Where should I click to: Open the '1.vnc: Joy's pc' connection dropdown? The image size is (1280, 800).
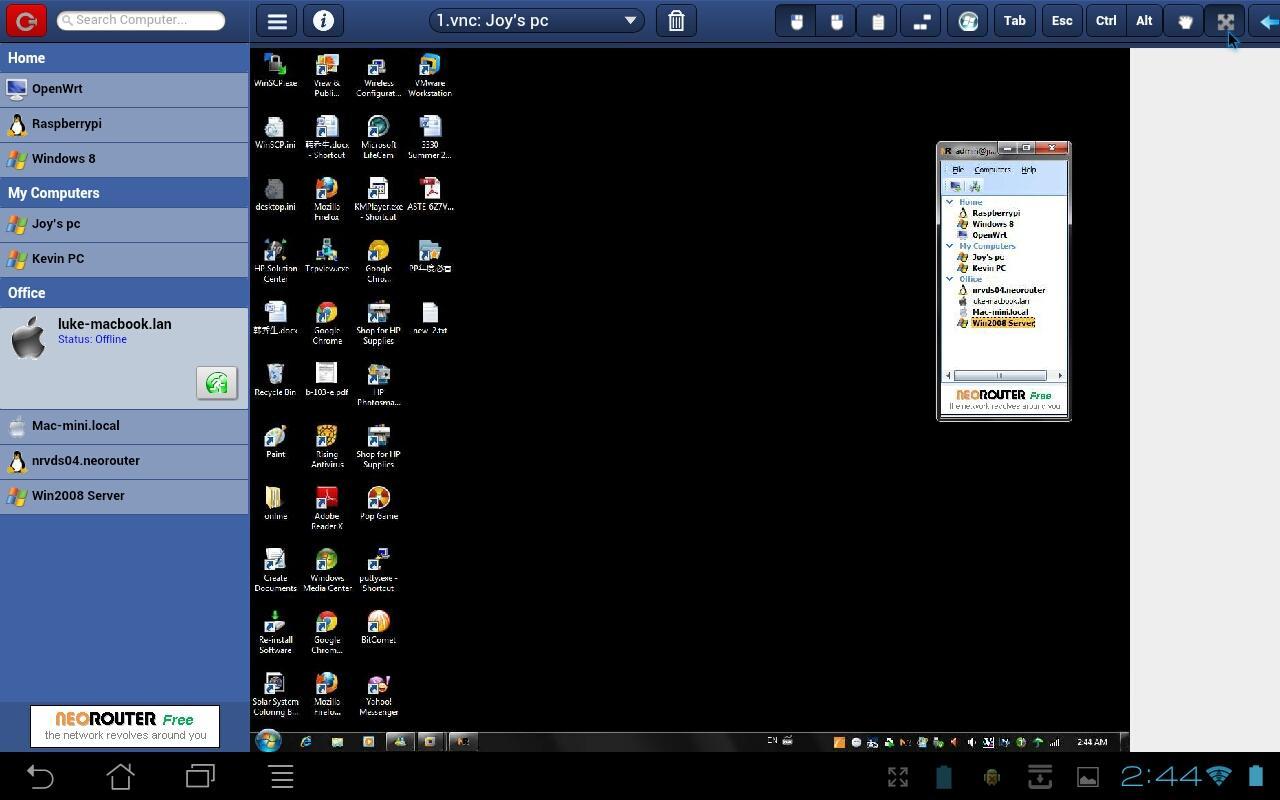[535, 20]
